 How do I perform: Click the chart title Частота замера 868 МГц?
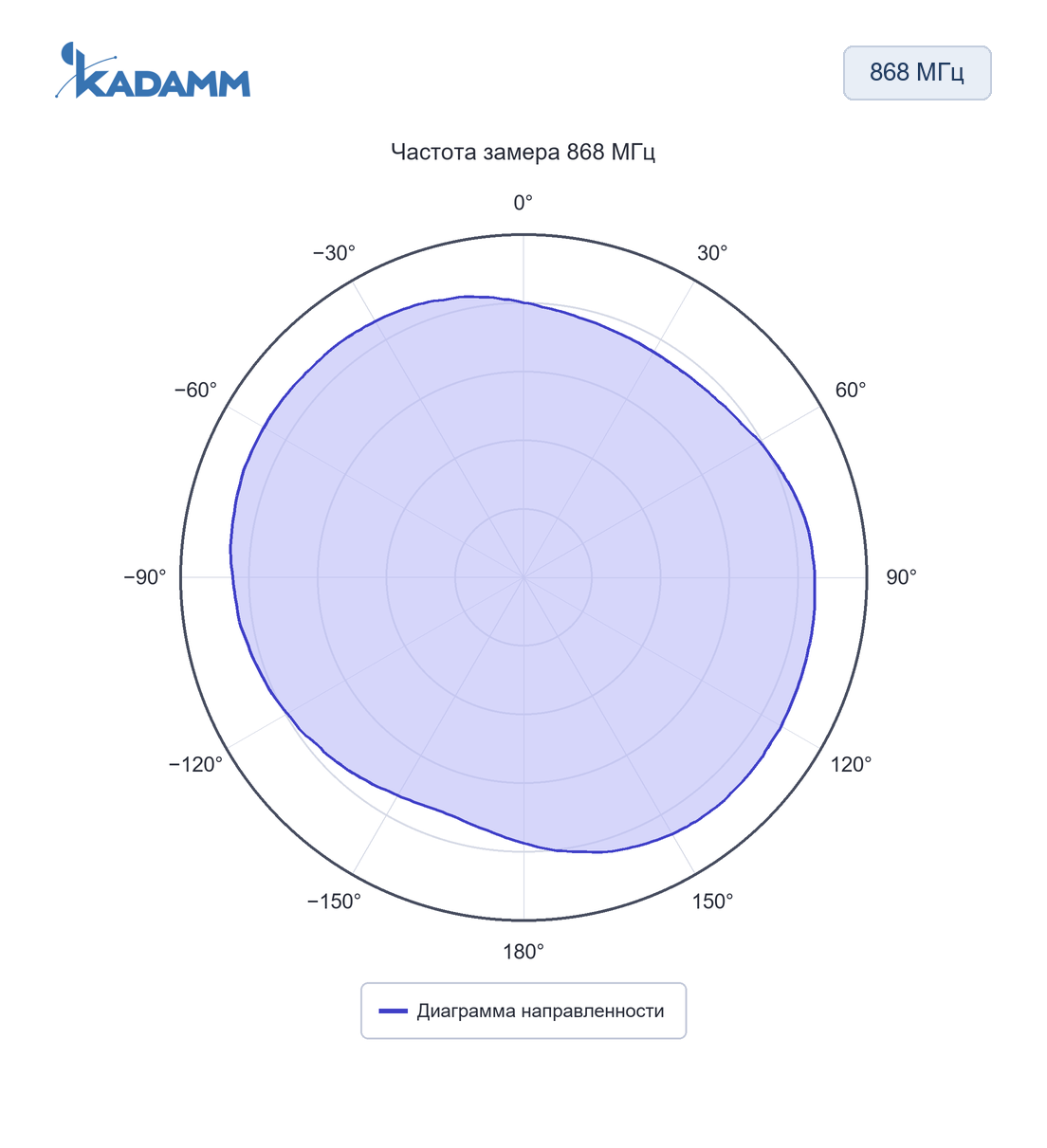523,152
